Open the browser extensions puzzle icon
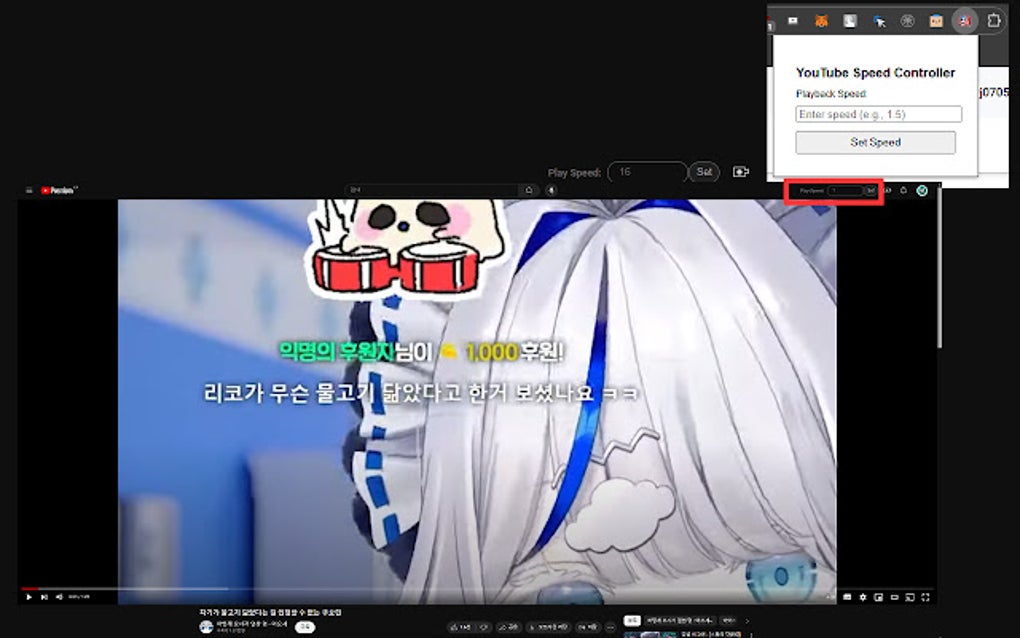 994,20
